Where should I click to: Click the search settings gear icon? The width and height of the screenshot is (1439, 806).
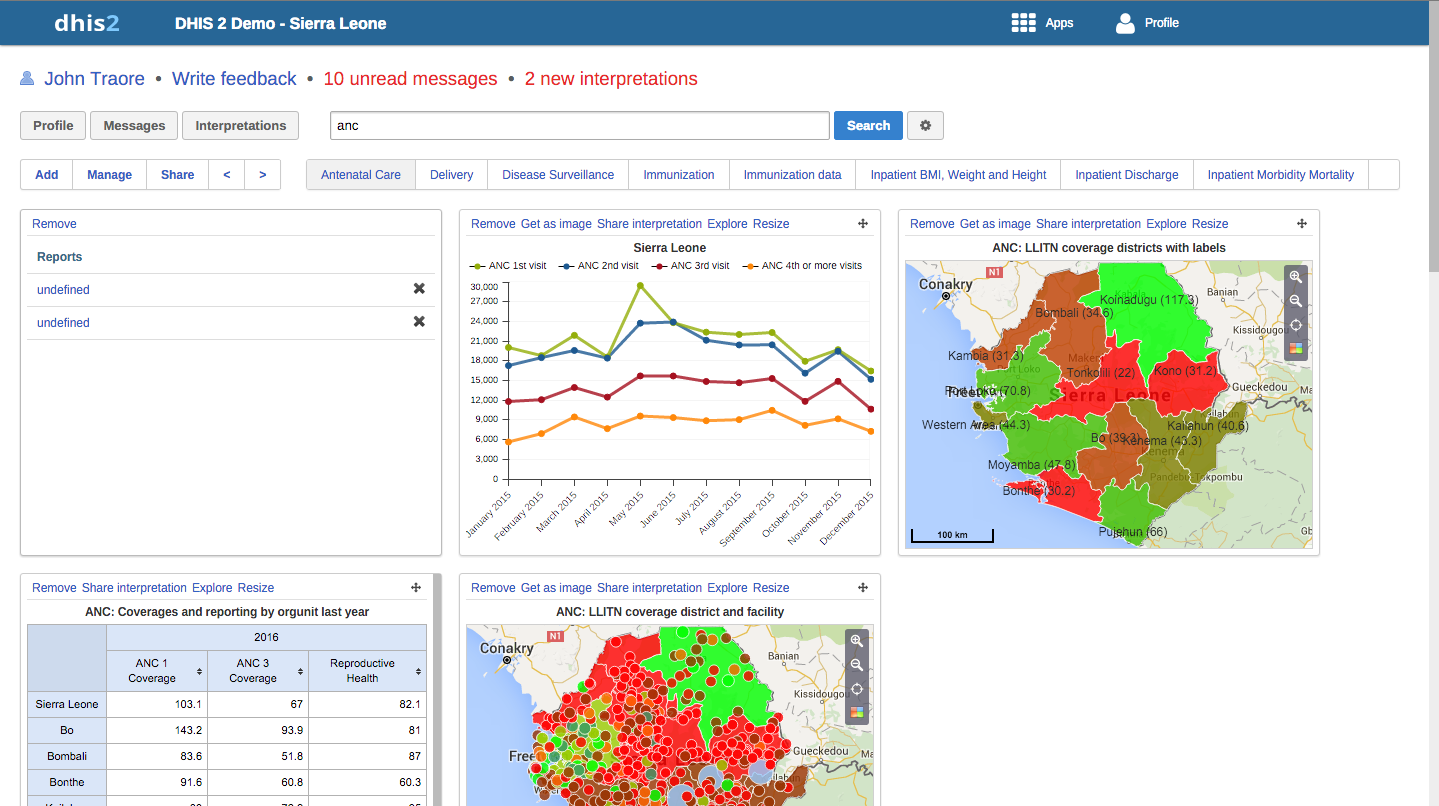click(925, 126)
